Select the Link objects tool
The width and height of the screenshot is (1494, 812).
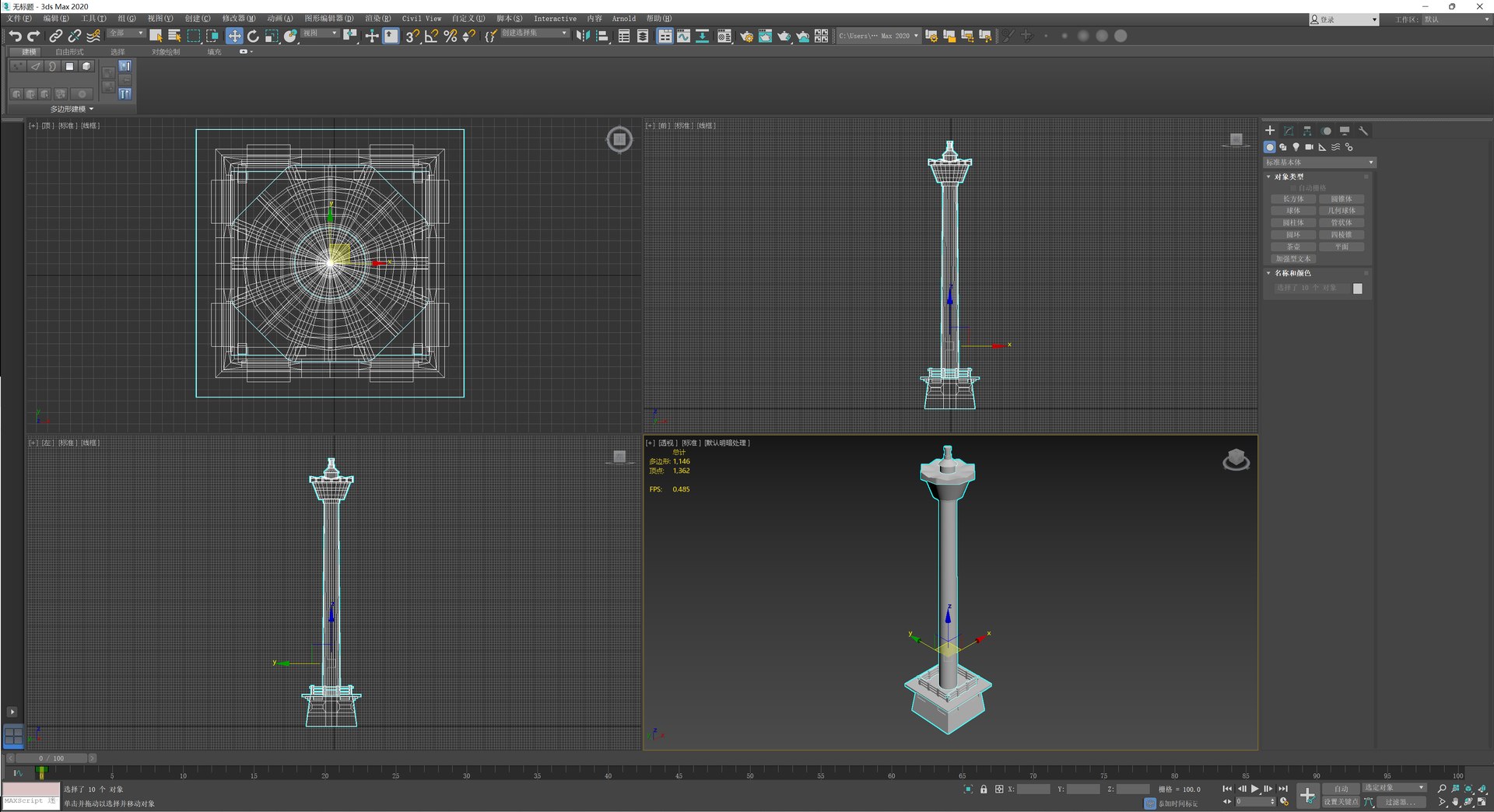(x=56, y=36)
